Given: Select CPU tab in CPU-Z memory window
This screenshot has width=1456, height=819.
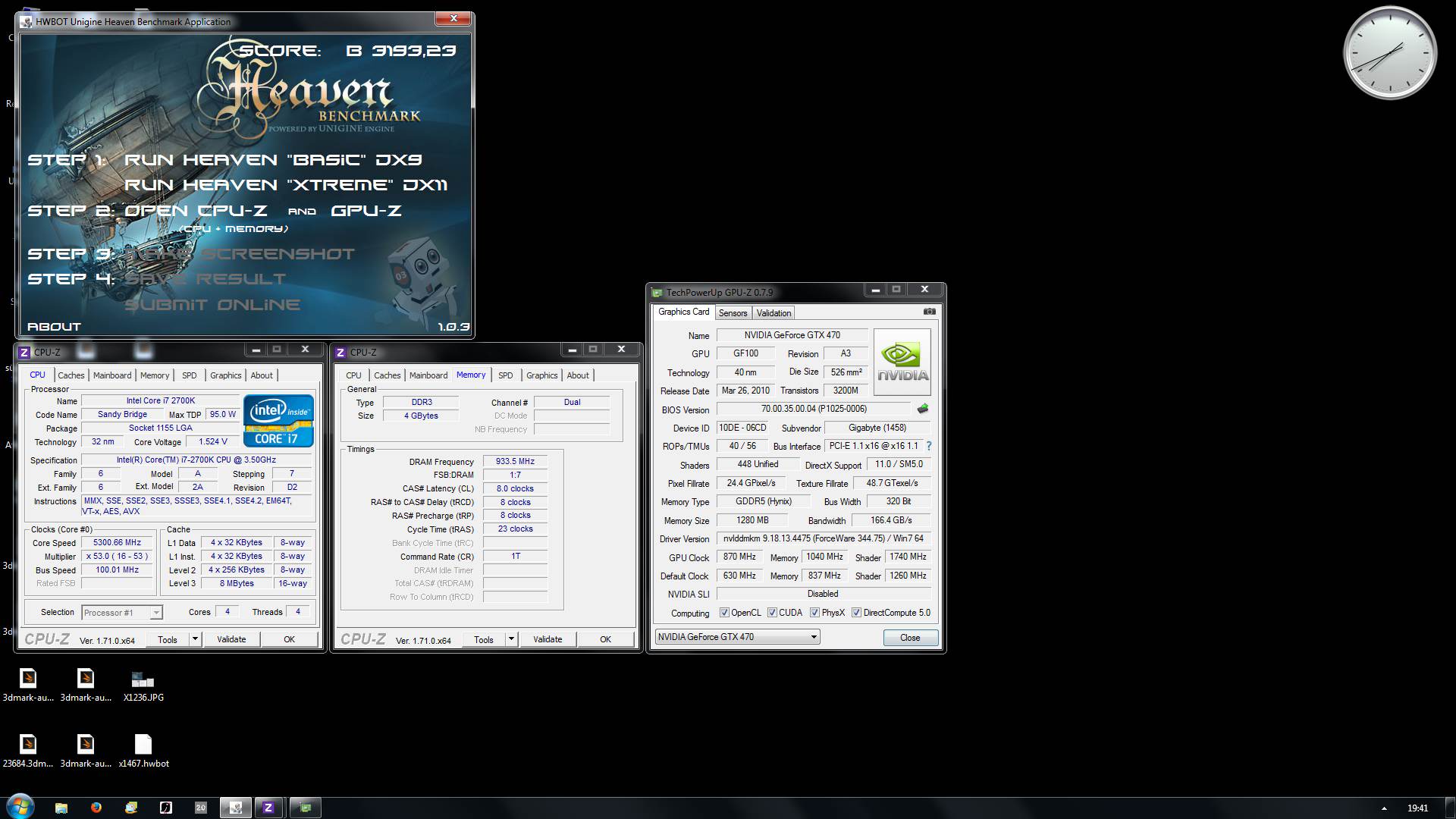Looking at the screenshot, I should 353,375.
